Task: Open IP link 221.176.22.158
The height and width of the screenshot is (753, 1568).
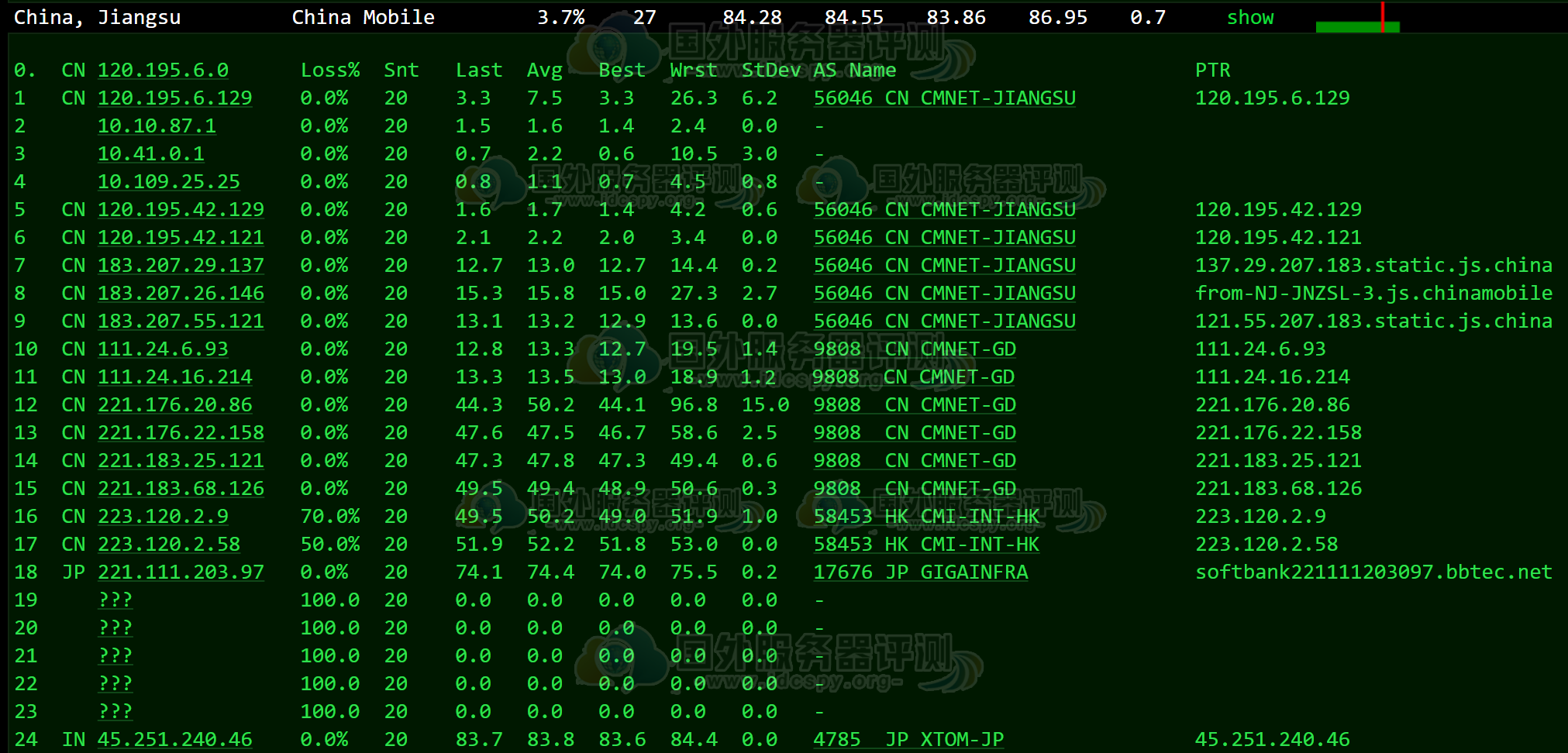Action: (181, 432)
